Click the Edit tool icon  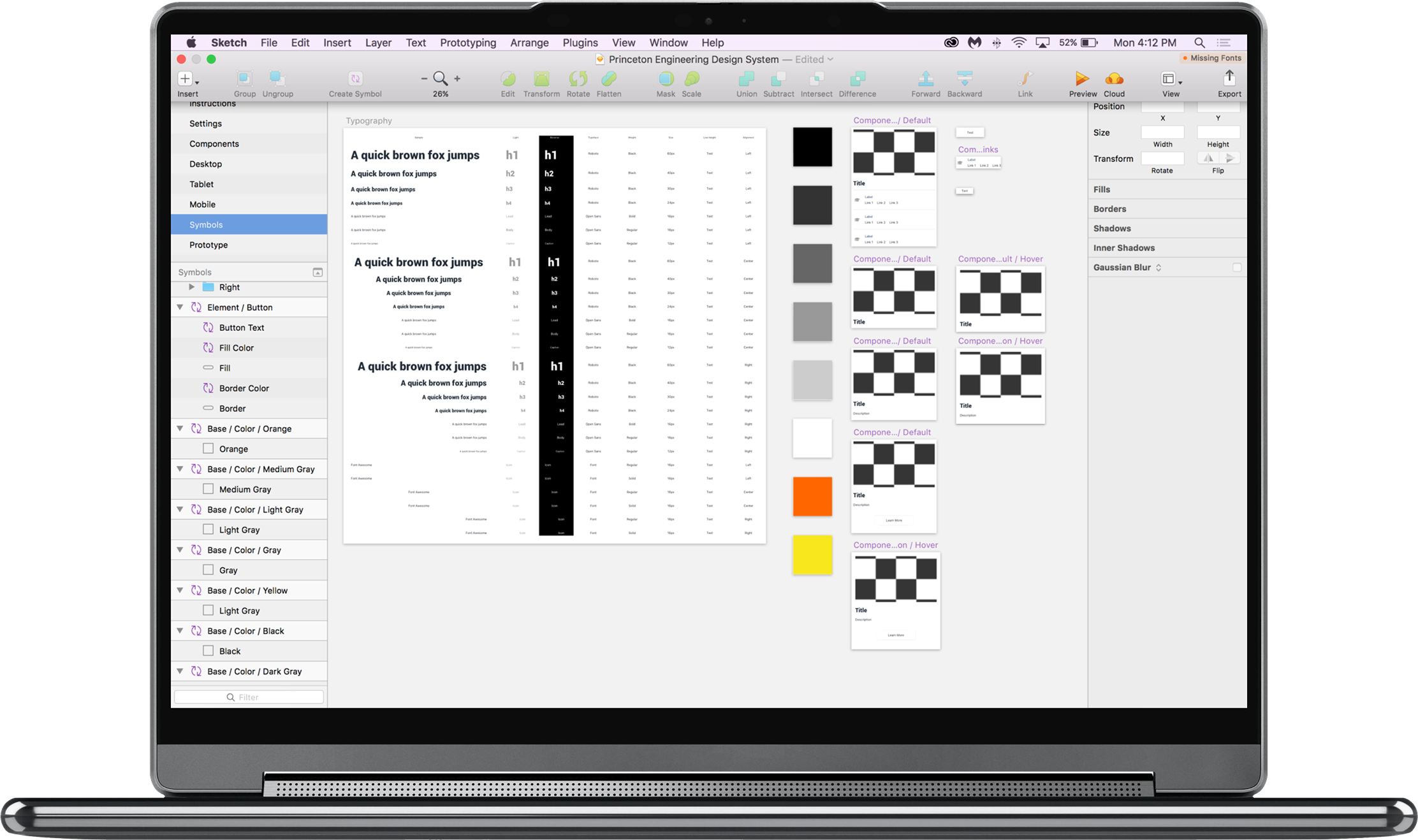click(508, 78)
